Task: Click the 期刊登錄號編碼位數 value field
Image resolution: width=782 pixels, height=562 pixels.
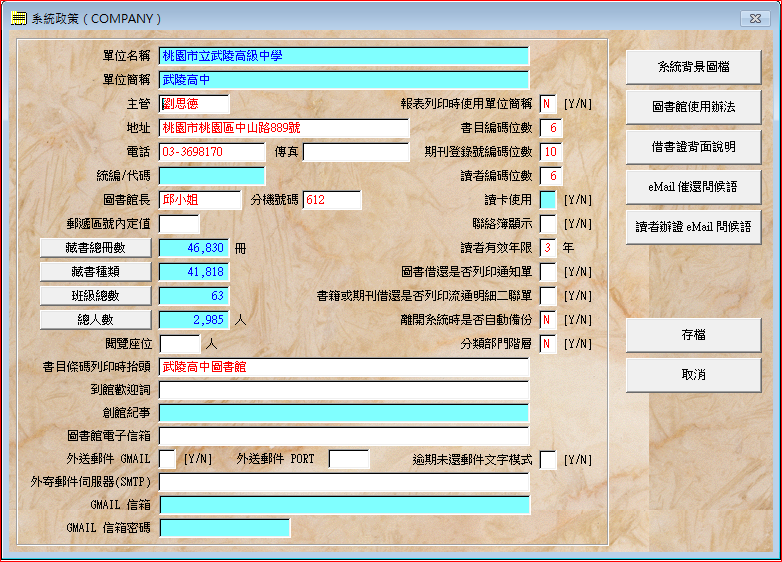Action: click(x=551, y=152)
